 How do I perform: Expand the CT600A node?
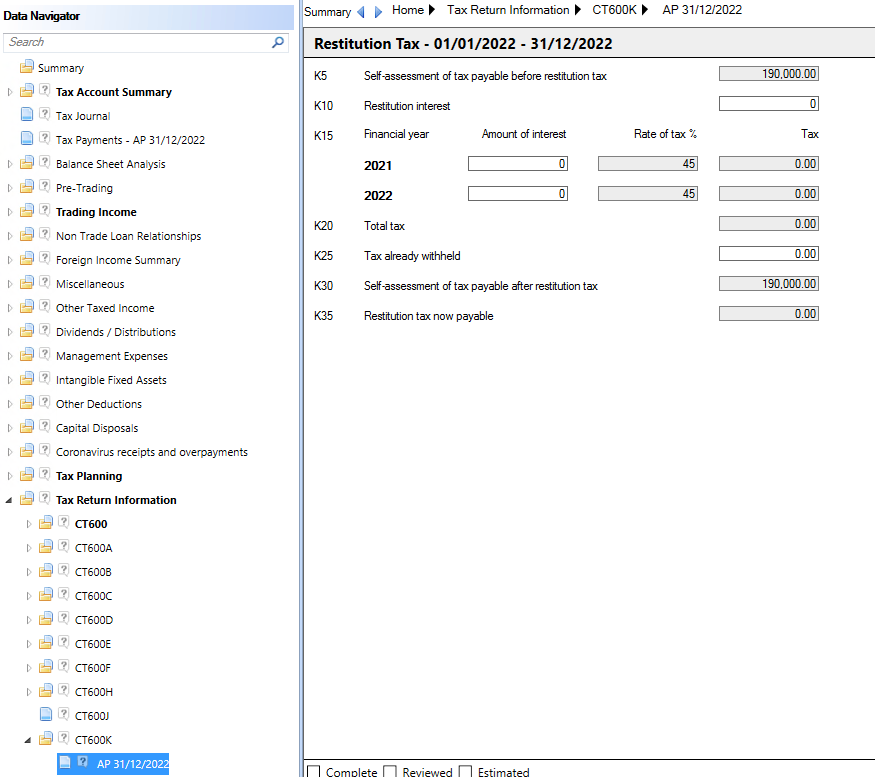[x=28, y=548]
